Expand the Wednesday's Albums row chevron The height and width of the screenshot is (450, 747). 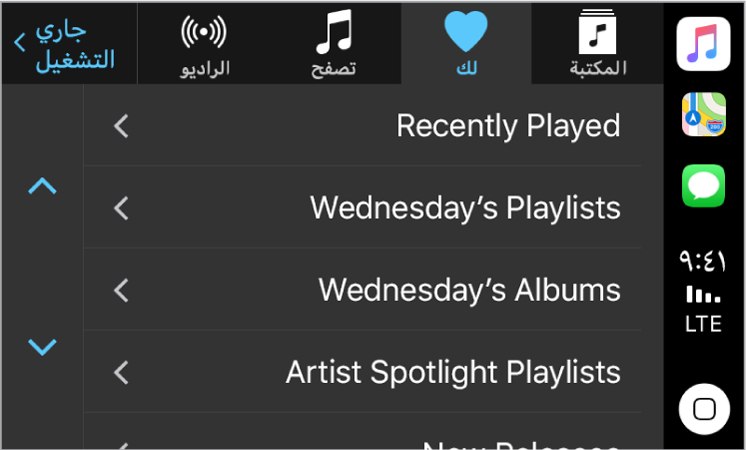(121, 290)
